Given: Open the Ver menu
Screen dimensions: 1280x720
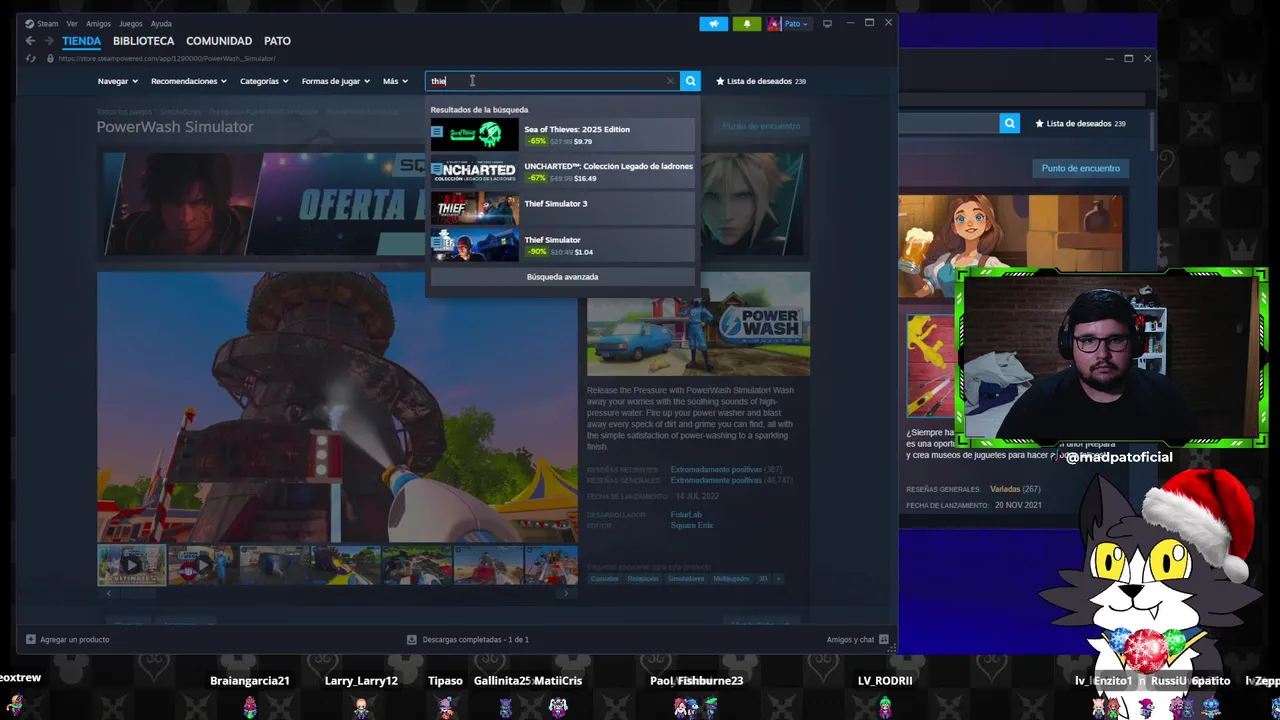Looking at the screenshot, I should click(x=72, y=24).
